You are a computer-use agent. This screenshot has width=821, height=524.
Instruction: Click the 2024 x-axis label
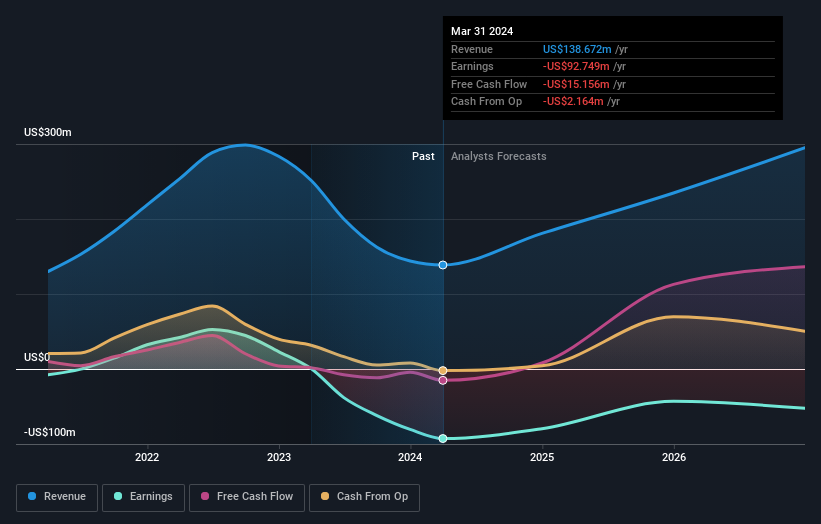click(x=410, y=458)
